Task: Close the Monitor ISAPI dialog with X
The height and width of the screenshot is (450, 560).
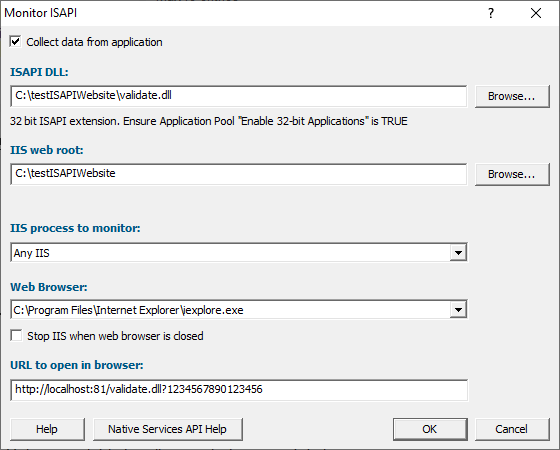Action: [x=536, y=13]
